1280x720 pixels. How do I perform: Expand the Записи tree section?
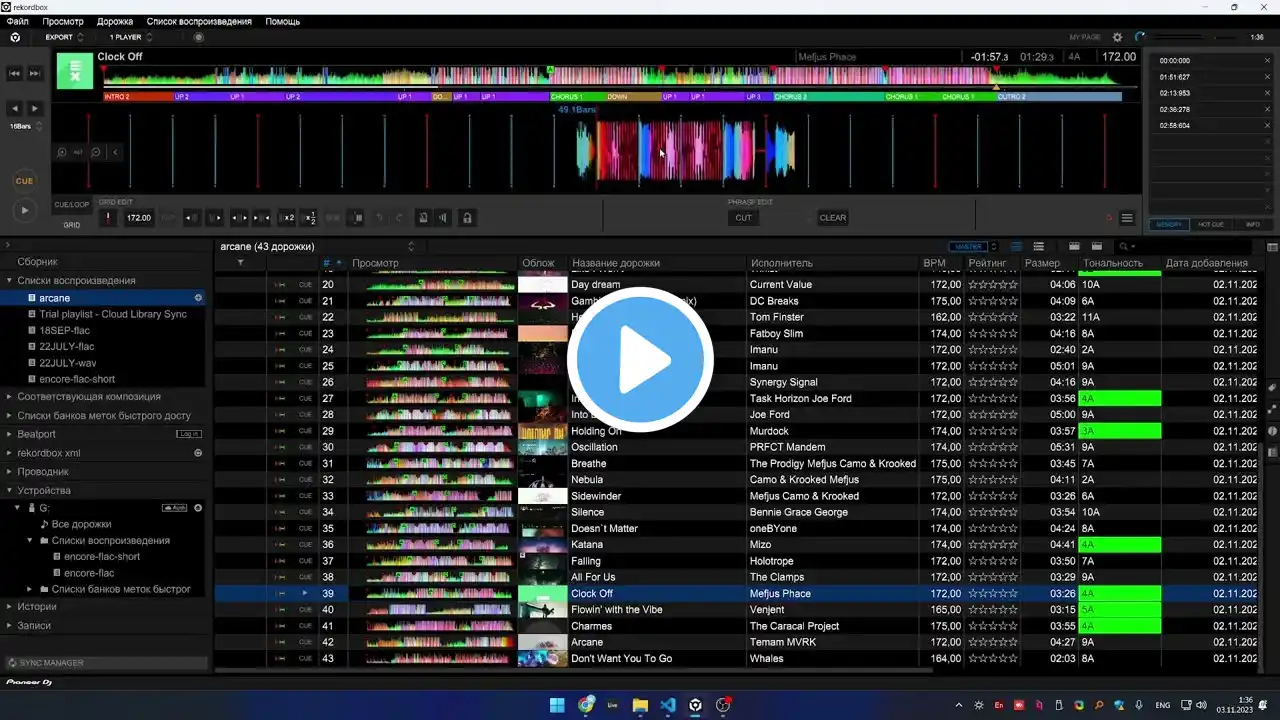coord(10,626)
